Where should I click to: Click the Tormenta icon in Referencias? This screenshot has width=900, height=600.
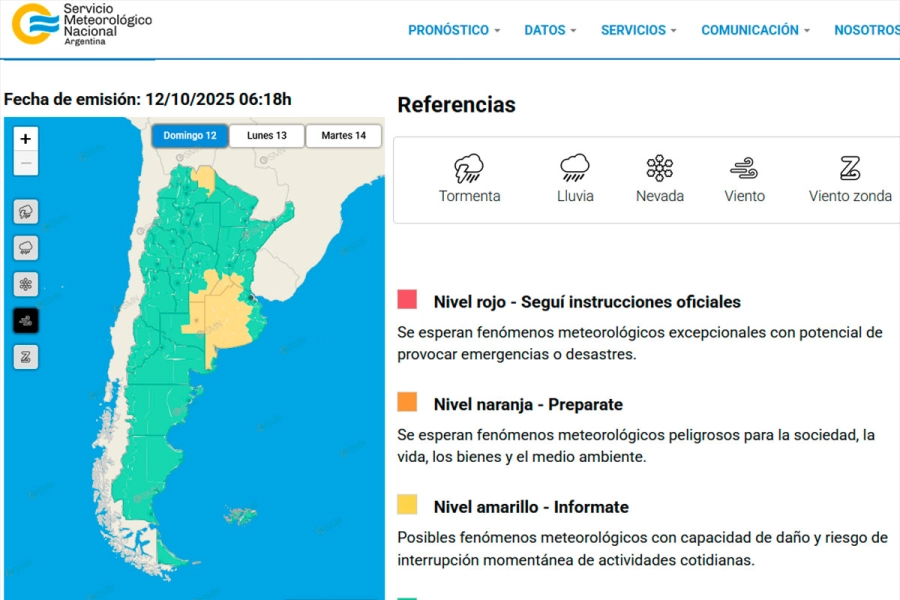tap(469, 168)
